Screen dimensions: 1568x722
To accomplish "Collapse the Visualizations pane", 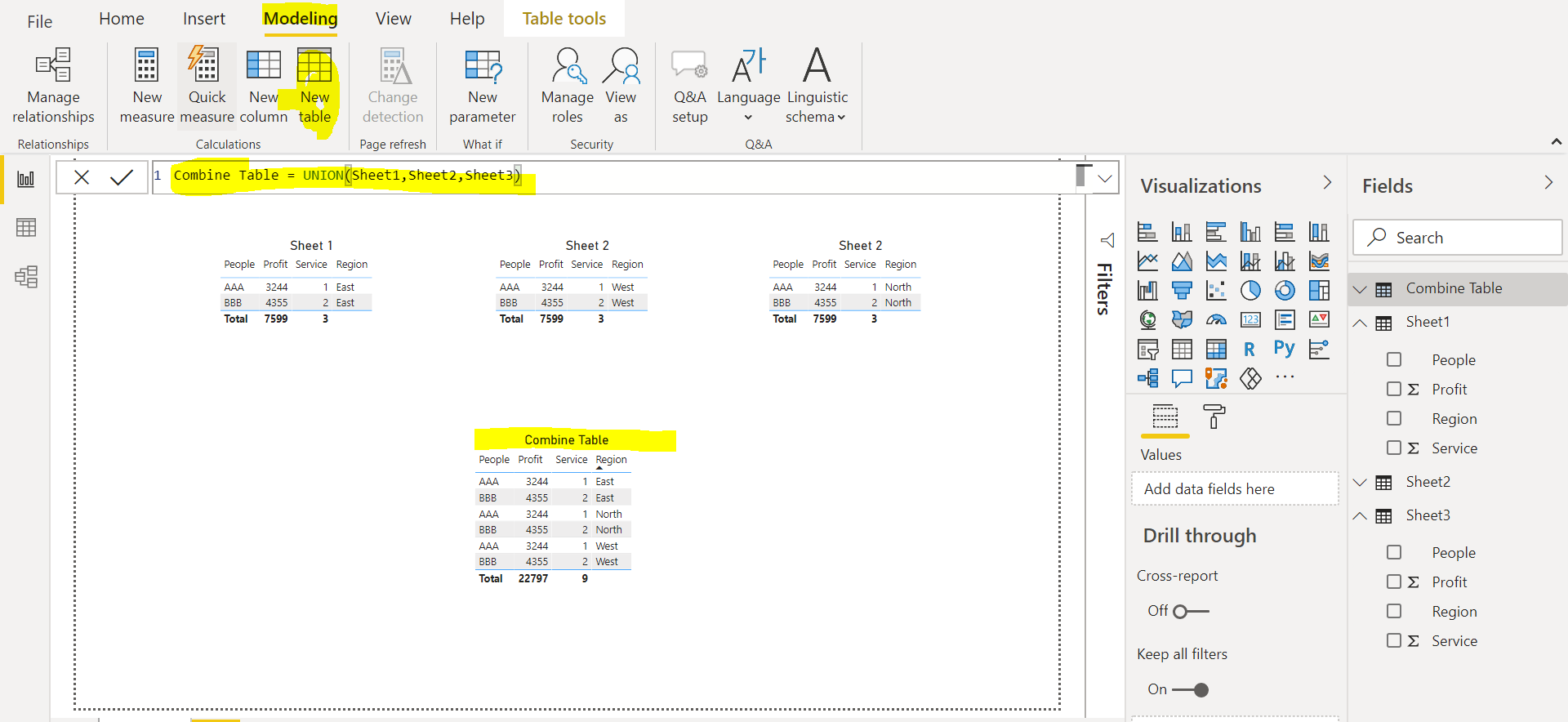I will click(x=1327, y=183).
